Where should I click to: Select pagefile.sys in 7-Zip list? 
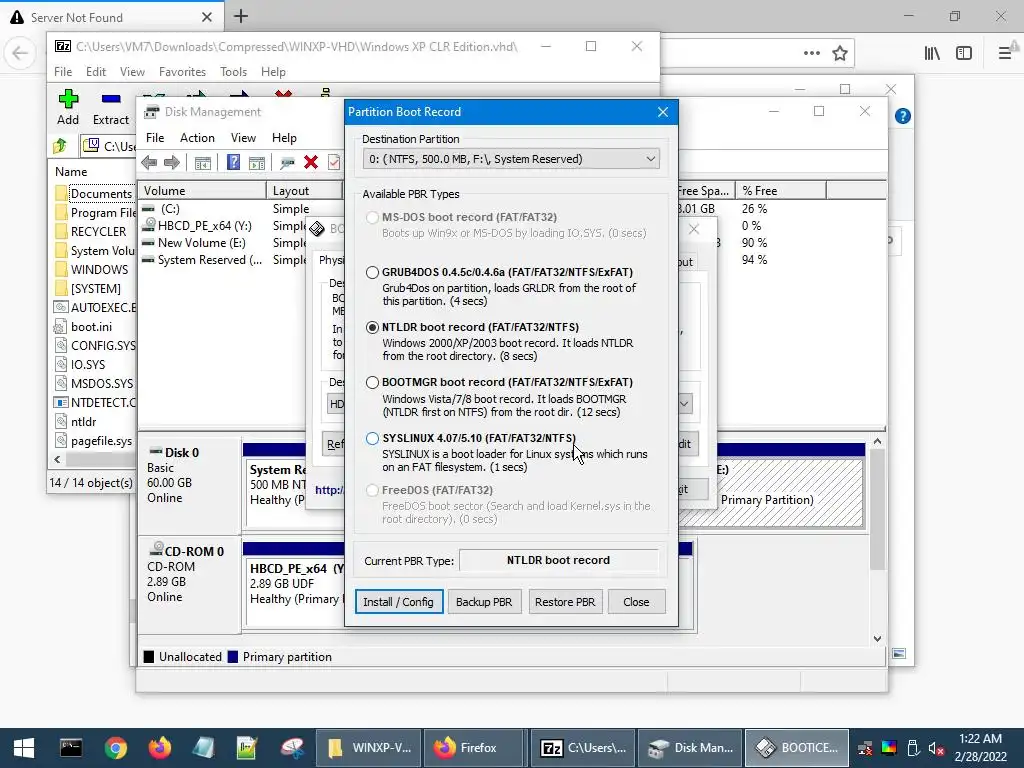click(x=101, y=441)
